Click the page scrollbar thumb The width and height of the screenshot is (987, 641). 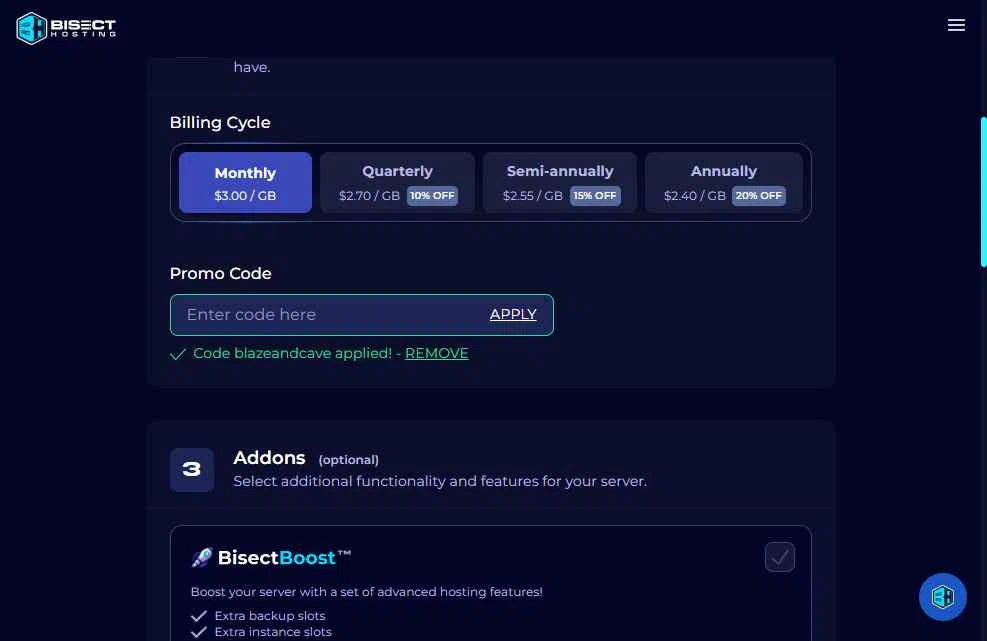[x=983, y=192]
